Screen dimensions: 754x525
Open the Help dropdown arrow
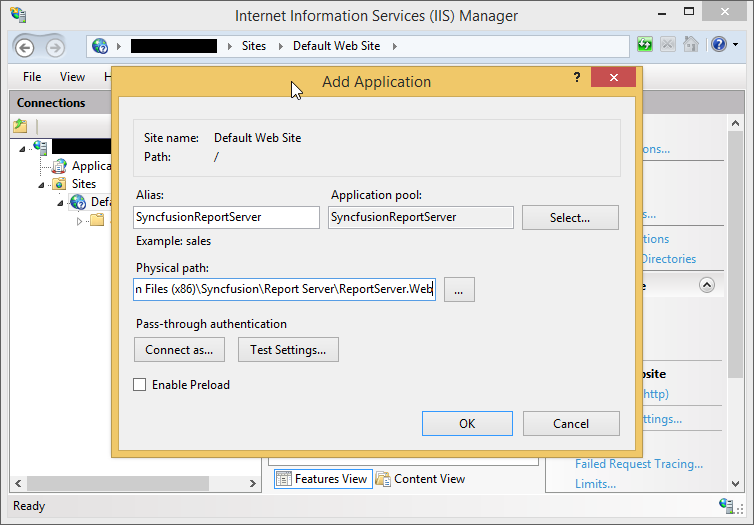[x=736, y=45]
